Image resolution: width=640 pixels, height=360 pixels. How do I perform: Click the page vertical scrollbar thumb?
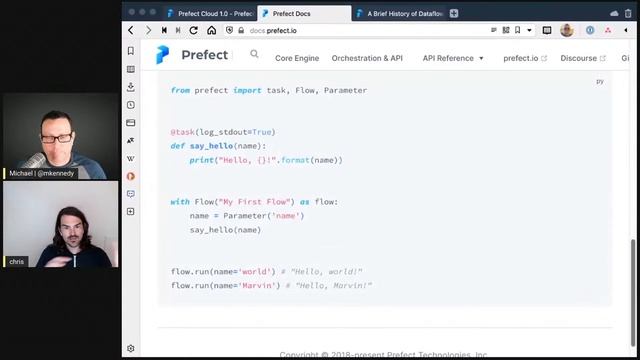[x=633, y=292]
